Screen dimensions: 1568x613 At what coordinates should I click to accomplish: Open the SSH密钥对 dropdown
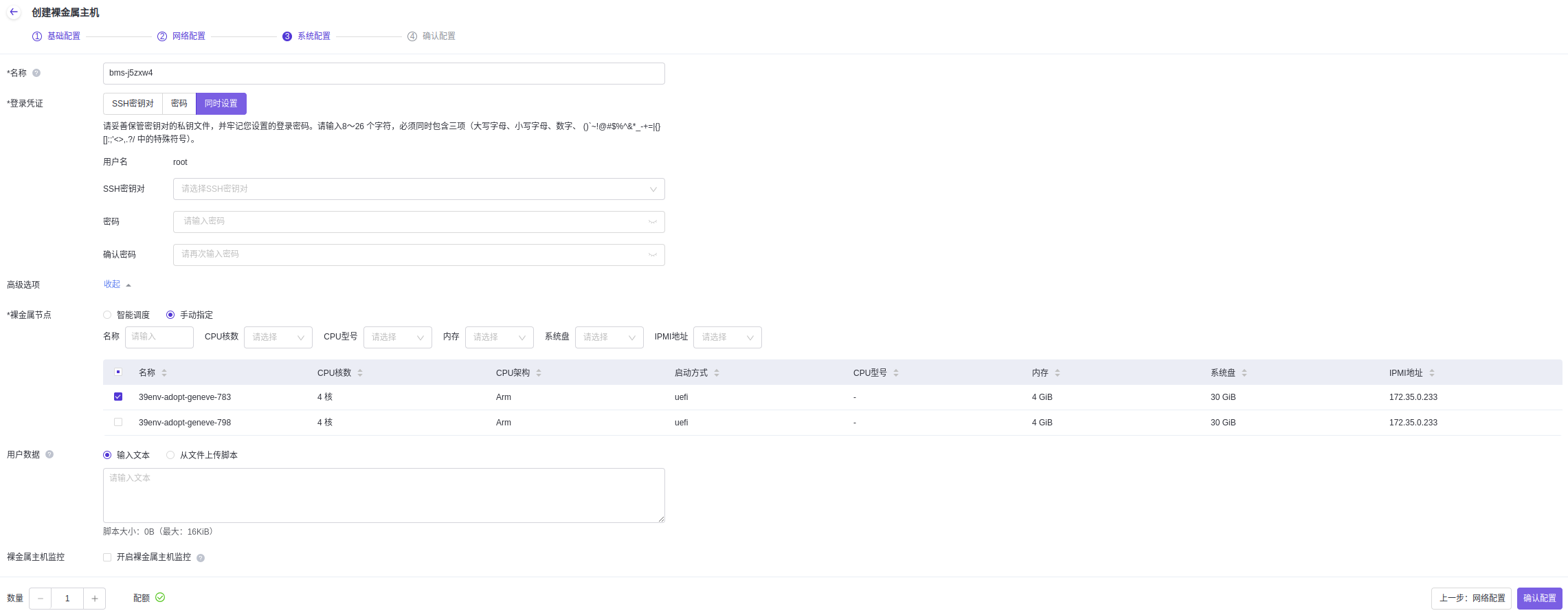(418, 189)
